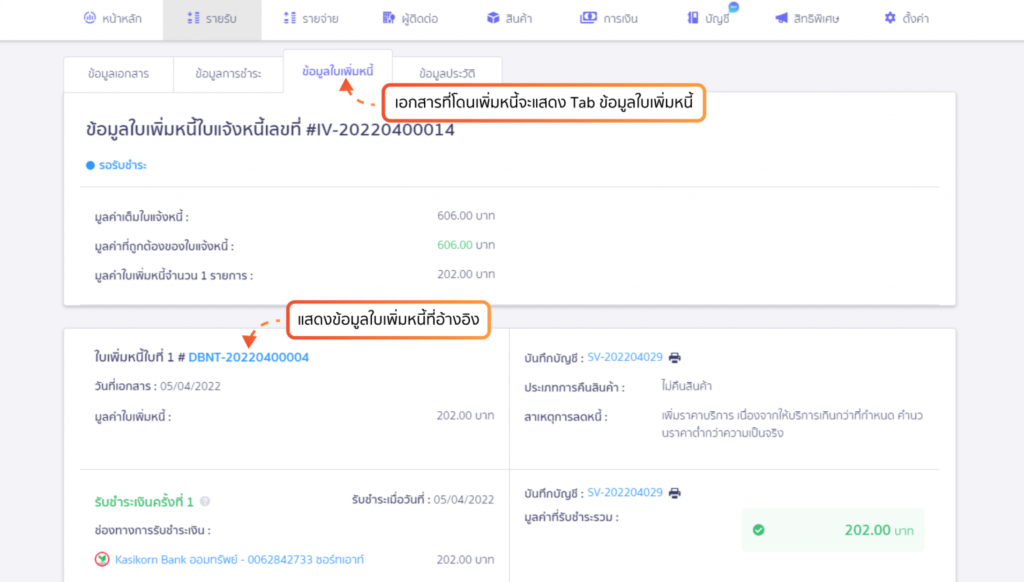
Task: Click the รายรับ list icon
Action: tap(193, 18)
